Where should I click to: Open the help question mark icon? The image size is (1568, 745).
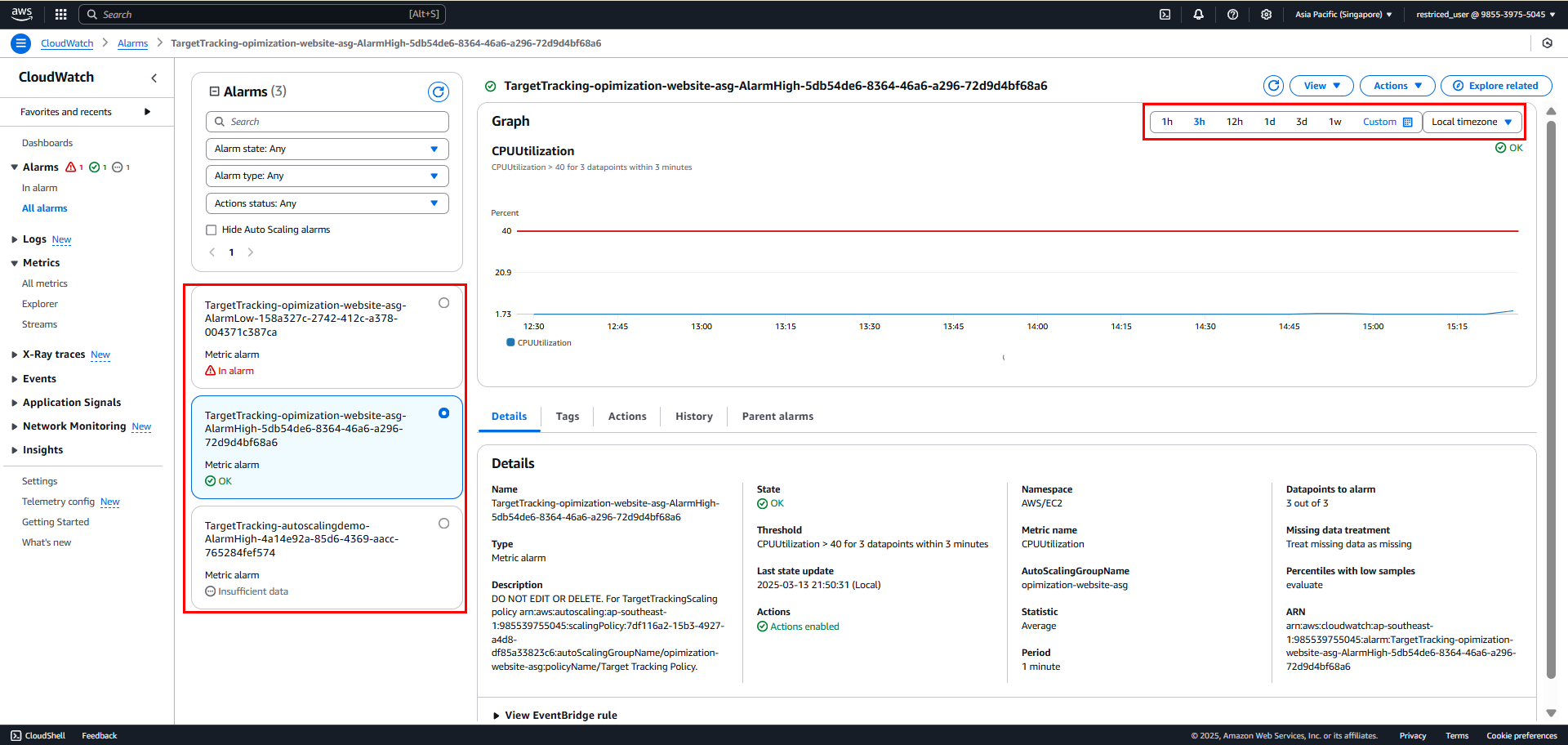(x=1233, y=14)
